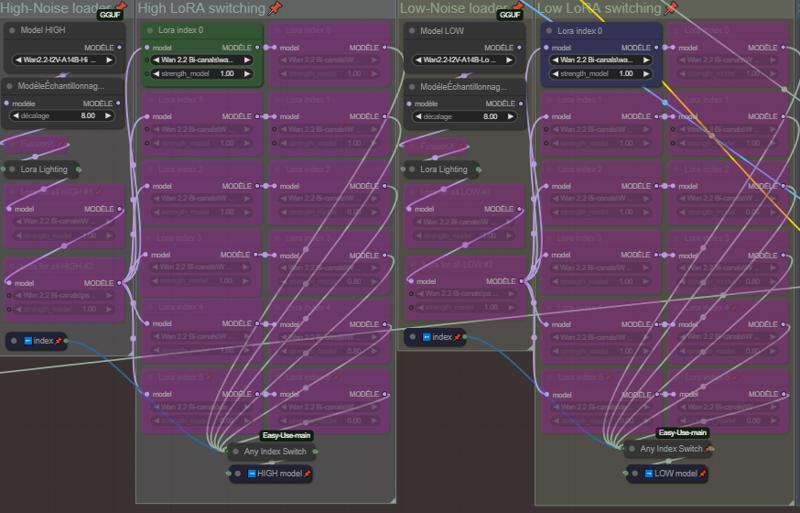
Task: Click next arrow on Model HIGH file selector
Action: pyautogui.click(x=108, y=60)
